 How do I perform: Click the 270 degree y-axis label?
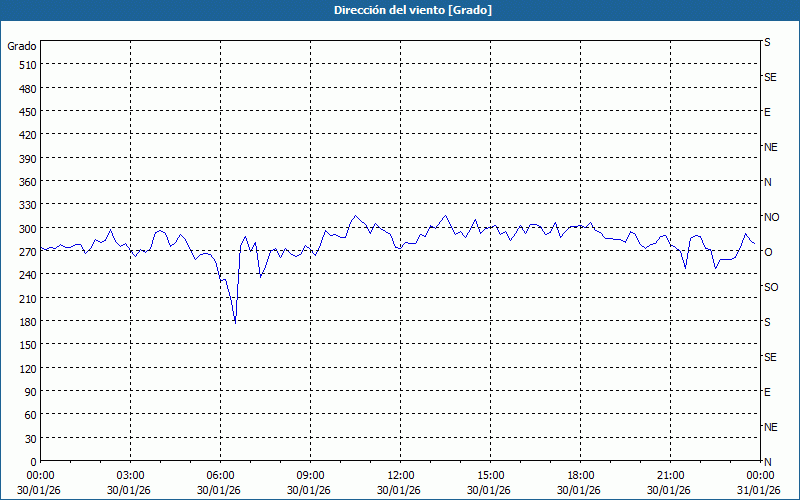25,252
